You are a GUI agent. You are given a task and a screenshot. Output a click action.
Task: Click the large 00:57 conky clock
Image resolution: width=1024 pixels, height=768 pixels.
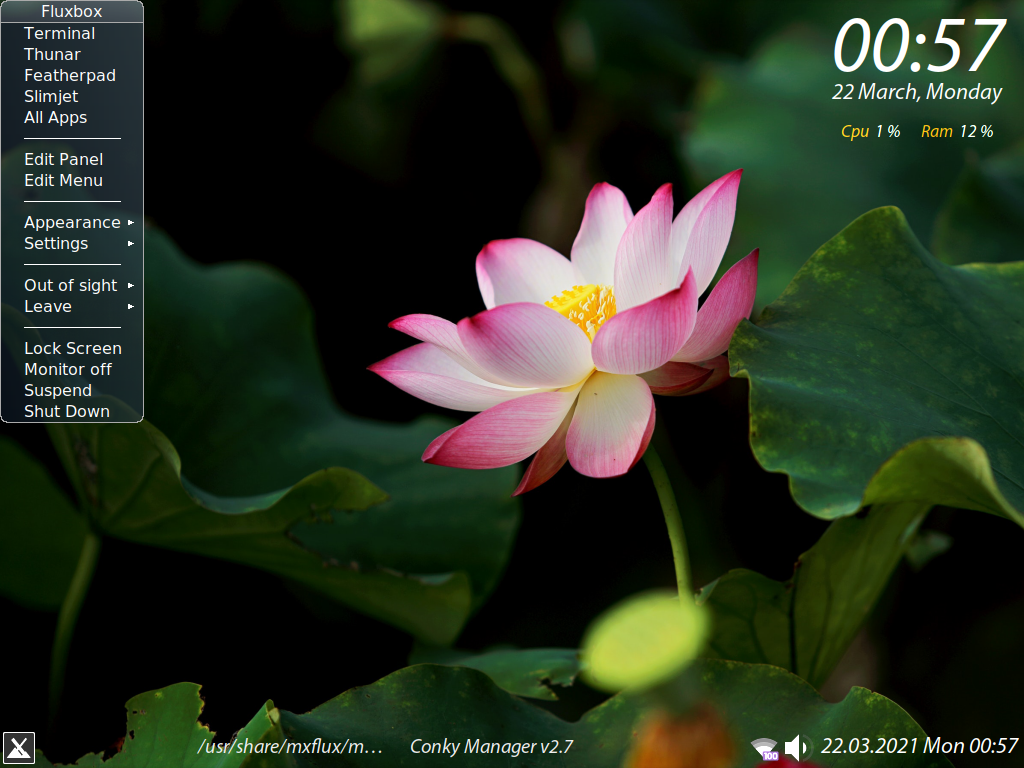(919, 45)
